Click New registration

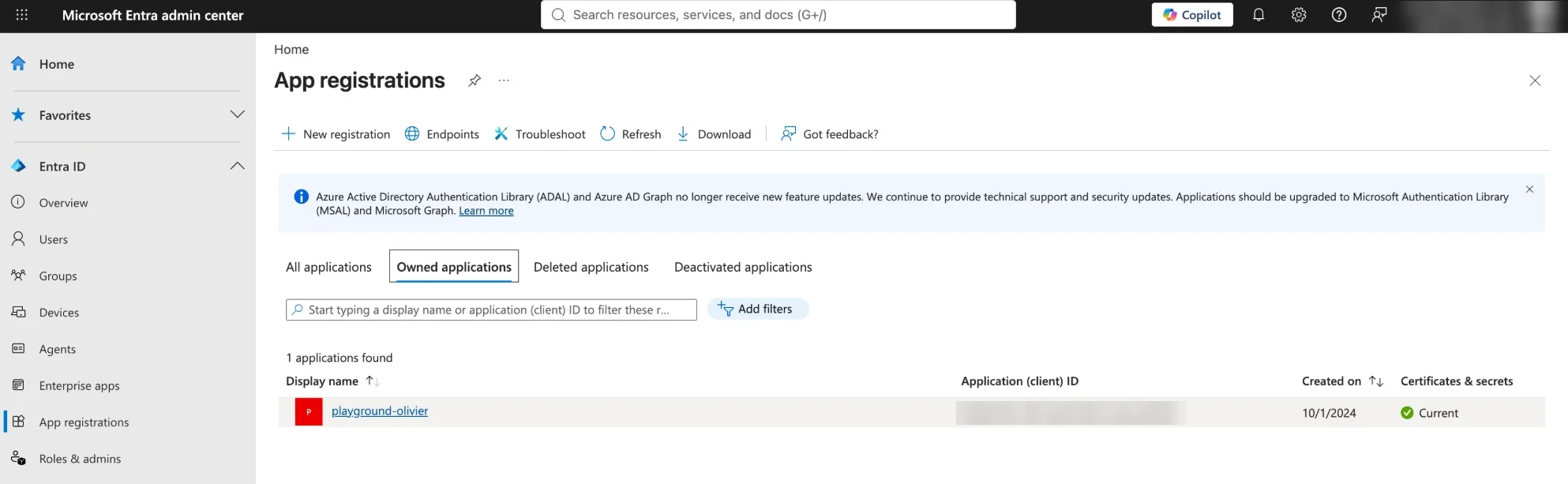(x=336, y=134)
